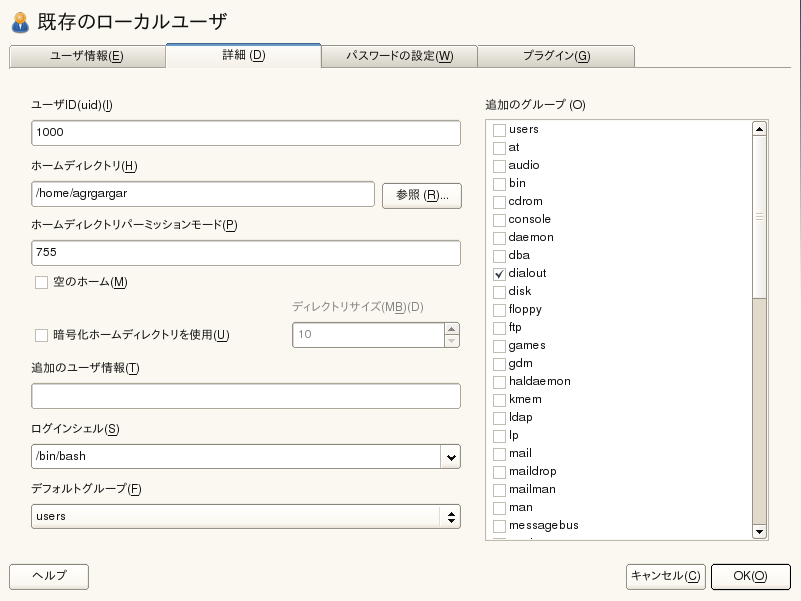This screenshot has height=601, width=801.
Task: Click the ユーザID (uid) input field
Action: [x=245, y=133]
